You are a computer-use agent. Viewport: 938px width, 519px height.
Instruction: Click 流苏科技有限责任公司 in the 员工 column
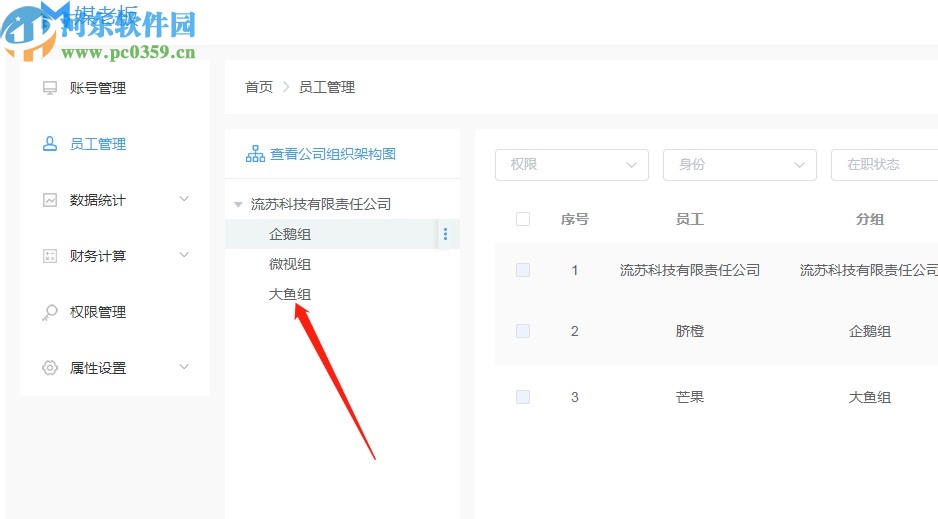point(690,270)
